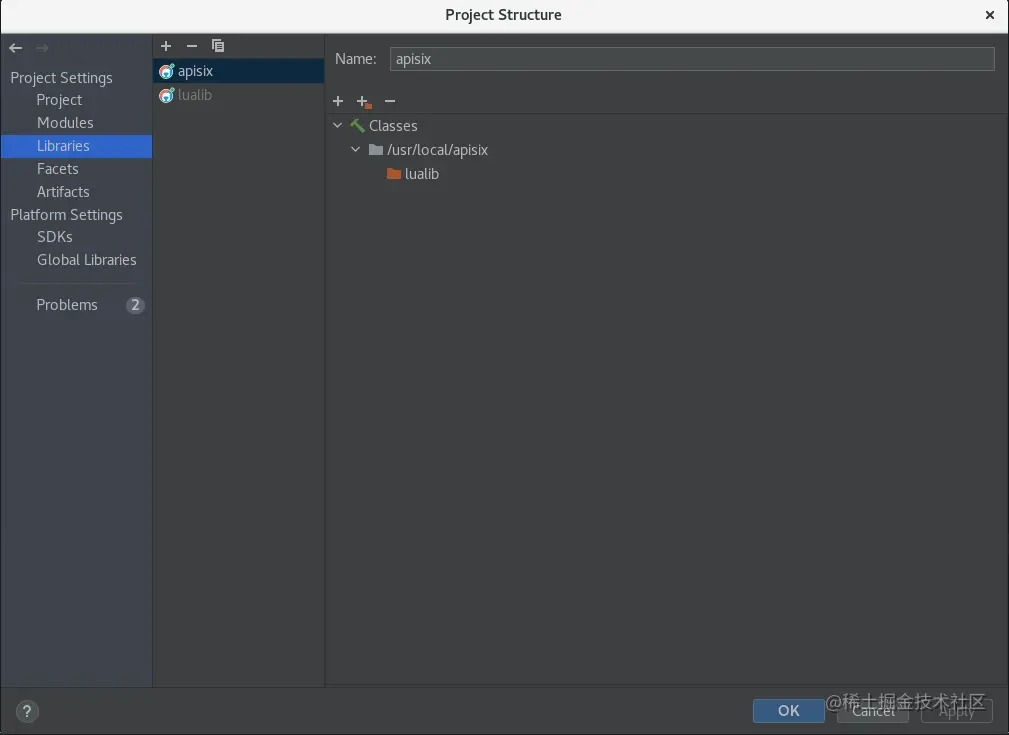Click the forward navigation arrow
This screenshot has height=735, width=1009.
(42, 48)
